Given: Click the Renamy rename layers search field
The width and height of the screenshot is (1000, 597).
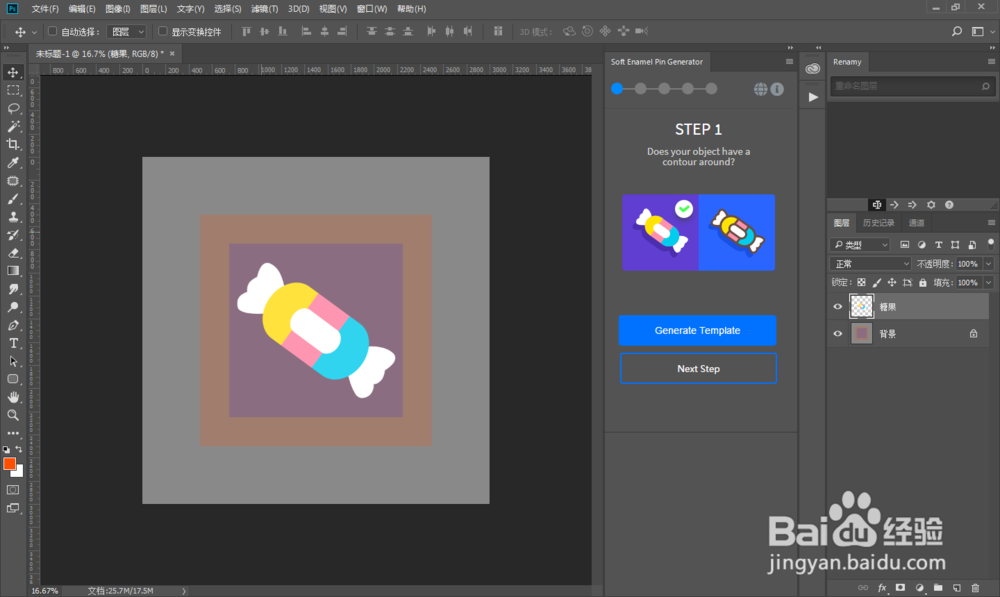Looking at the screenshot, I should [912, 86].
